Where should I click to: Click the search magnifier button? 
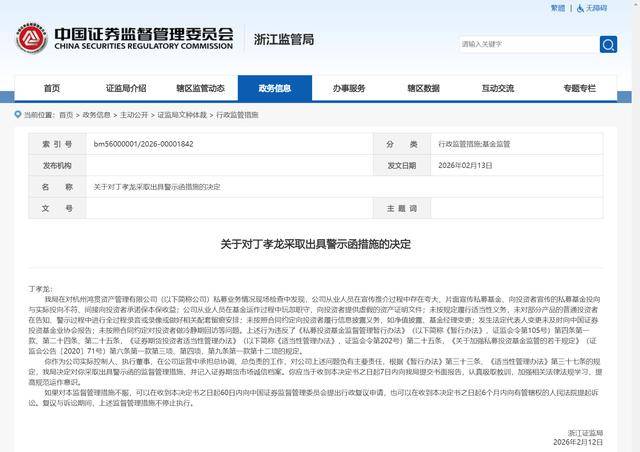(607, 44)
